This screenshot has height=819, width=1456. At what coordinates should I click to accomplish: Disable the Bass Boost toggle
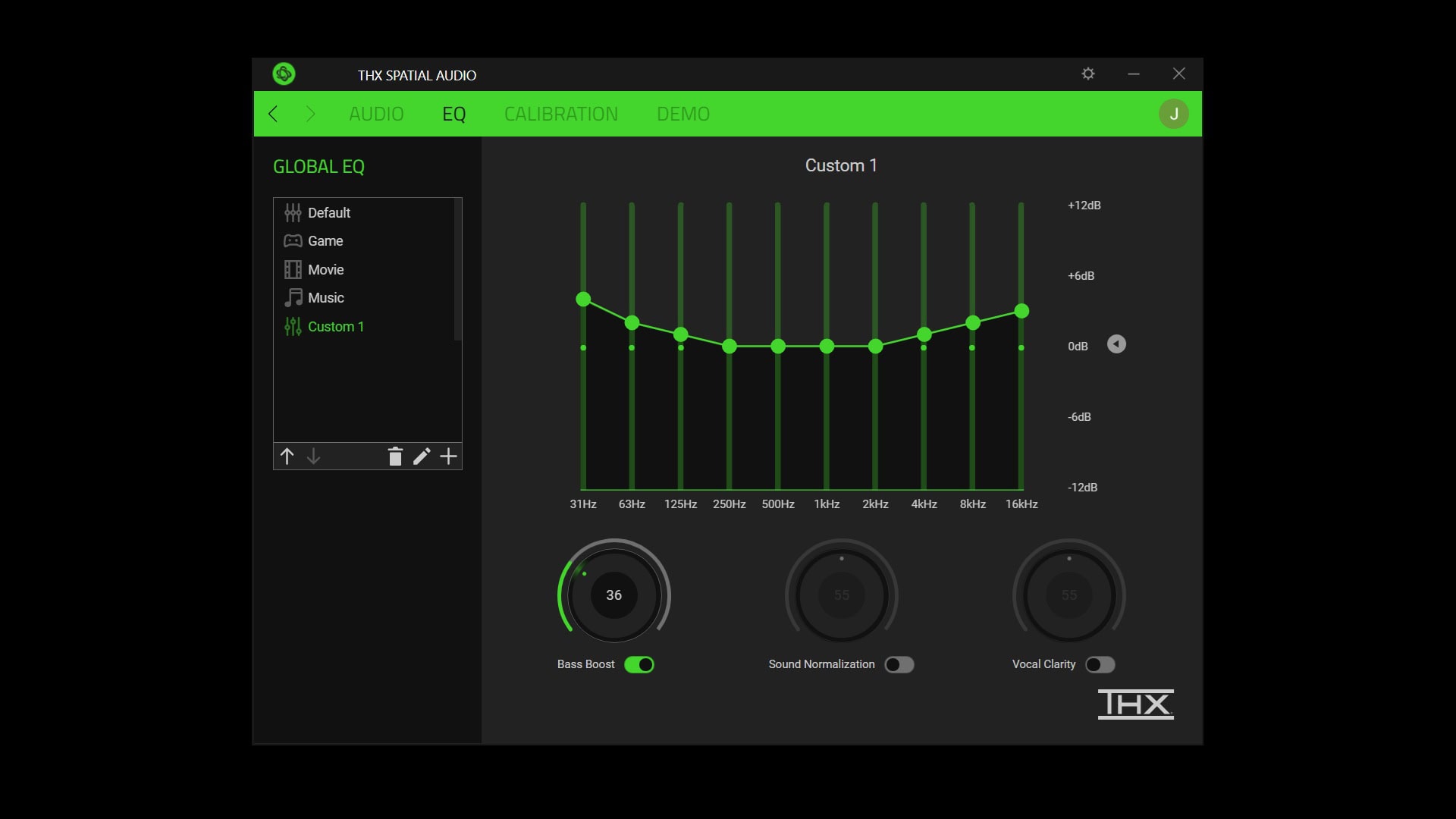639,665
